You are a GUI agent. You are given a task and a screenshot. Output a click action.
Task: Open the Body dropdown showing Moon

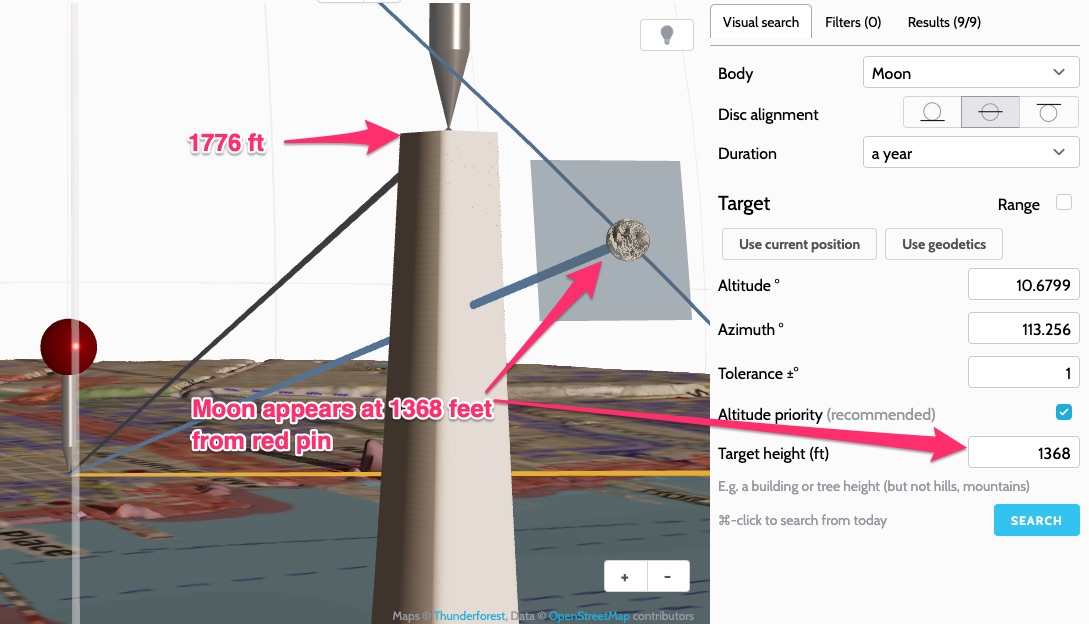971,73
